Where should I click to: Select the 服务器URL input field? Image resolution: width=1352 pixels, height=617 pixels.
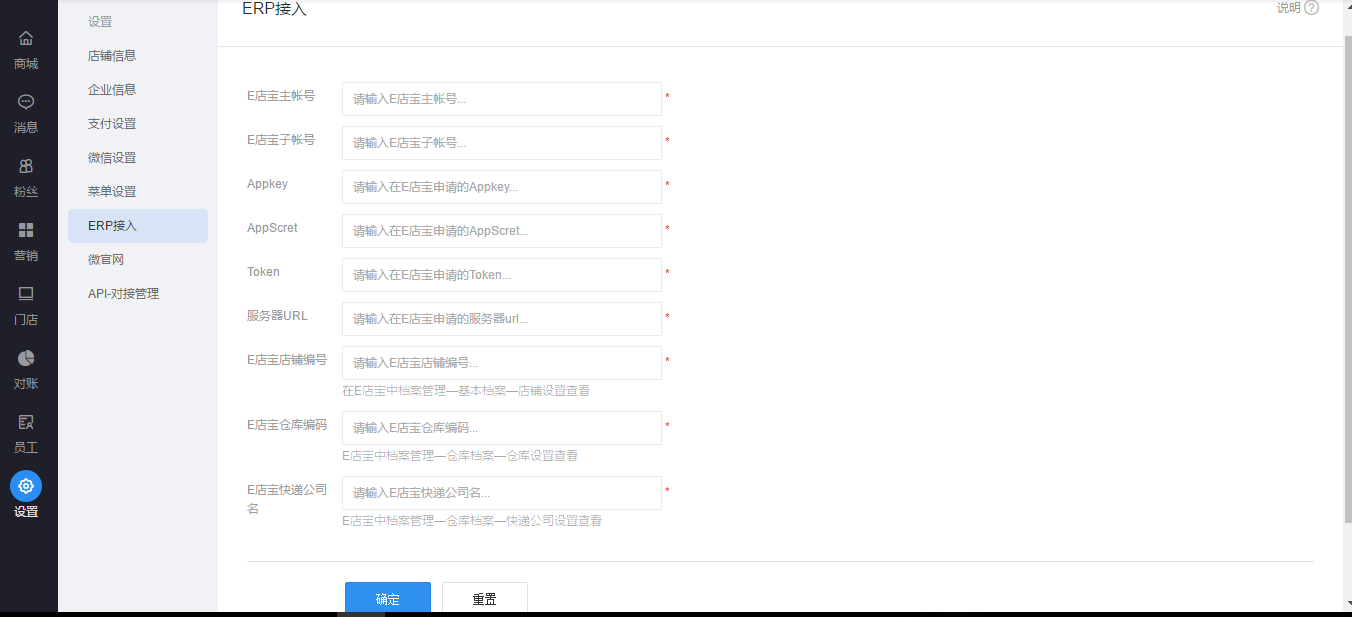pyautogui.click(x=501, y=319)
